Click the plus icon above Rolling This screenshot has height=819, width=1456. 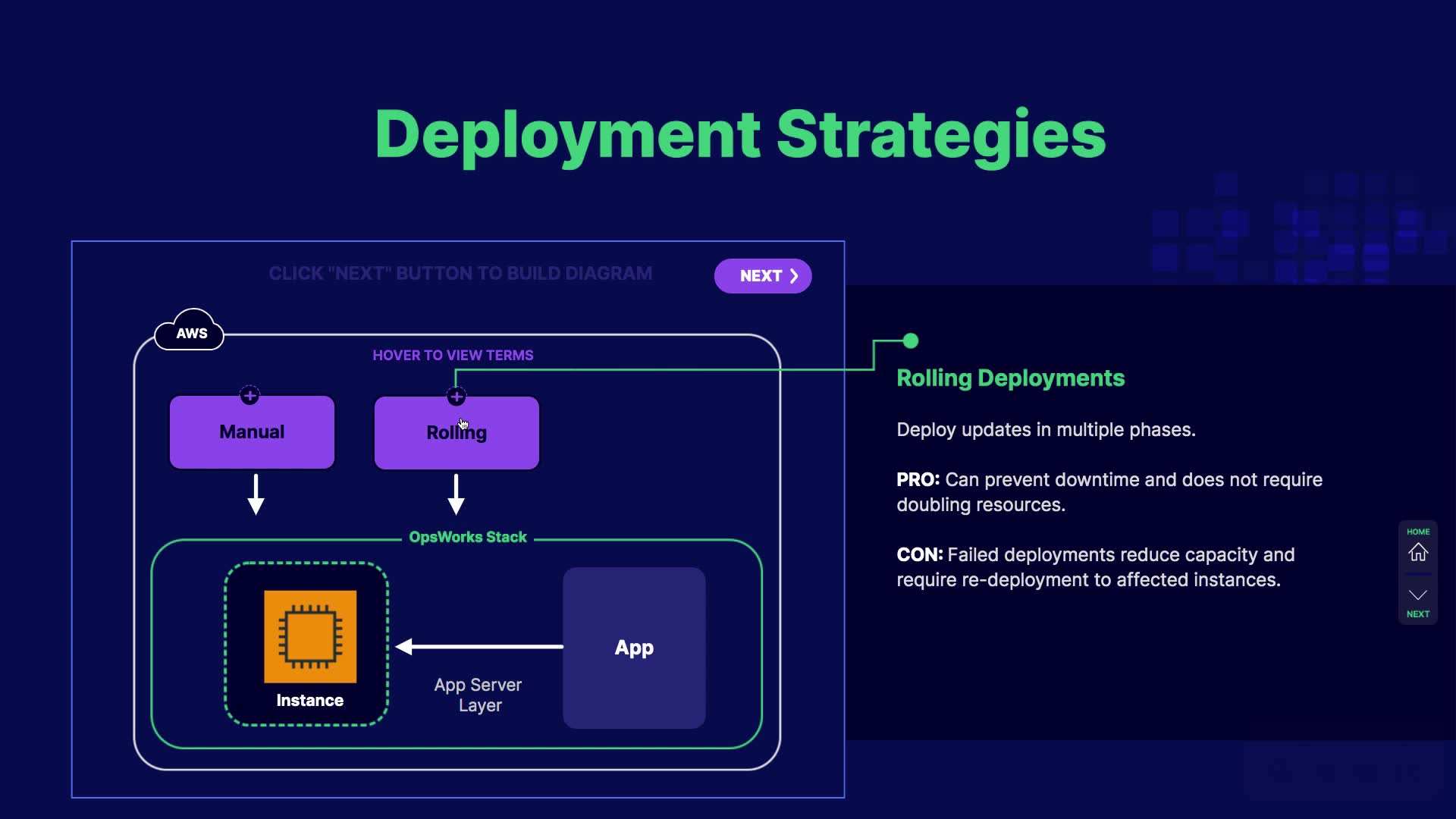pyautogui.click(x=456, y=396)
